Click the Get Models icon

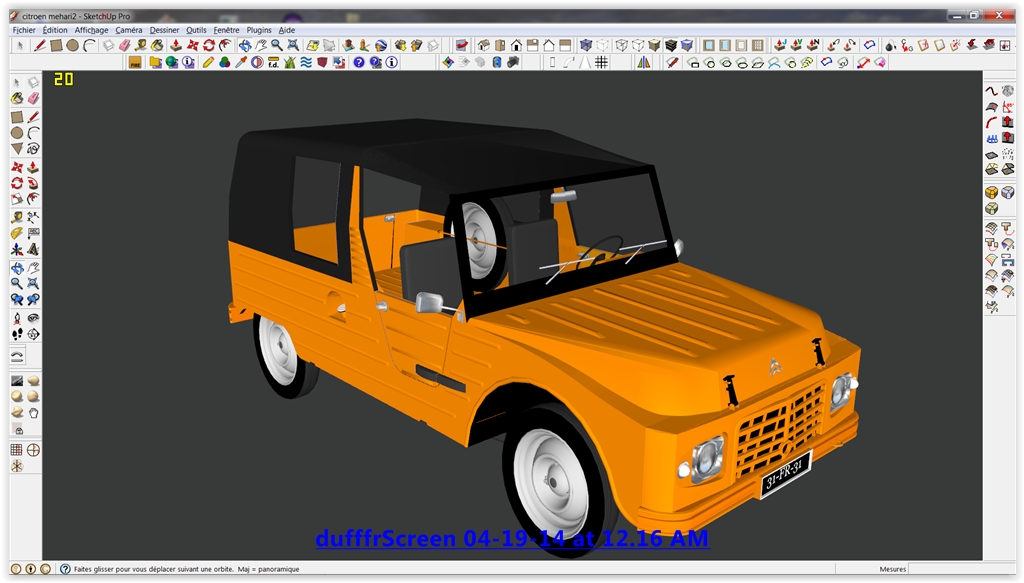coord(400,45)
